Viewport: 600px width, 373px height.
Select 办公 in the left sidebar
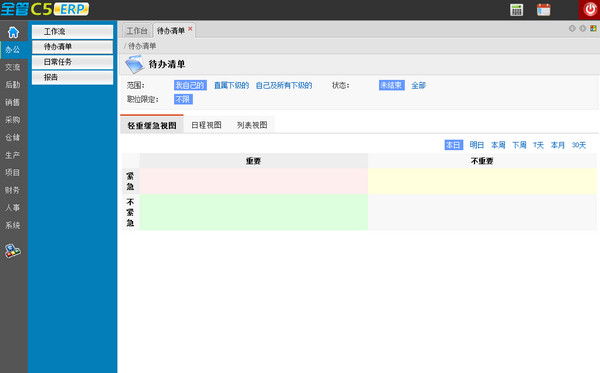(13, 50)
